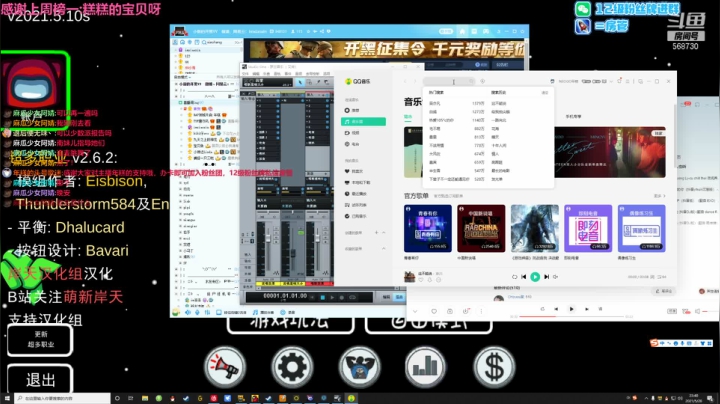This screenshot has height=404, width=720.
Task: Click the magnifier icon in QQ Music search box
Action: point(471,81)
